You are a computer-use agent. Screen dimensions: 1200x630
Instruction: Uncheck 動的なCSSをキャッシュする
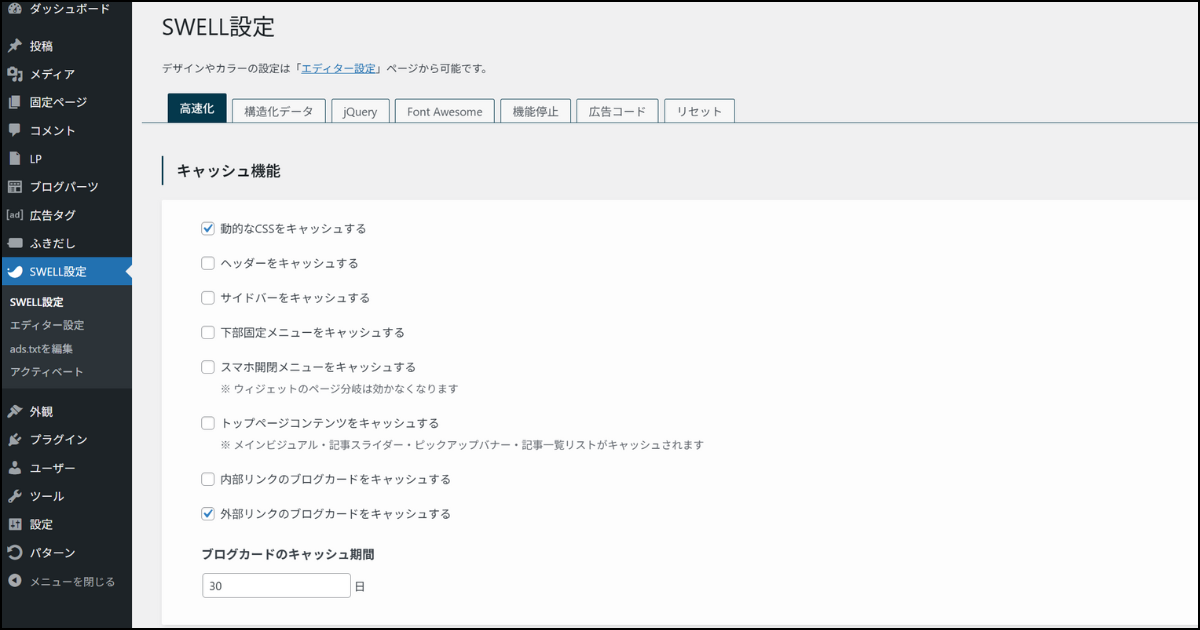point(208,228)
